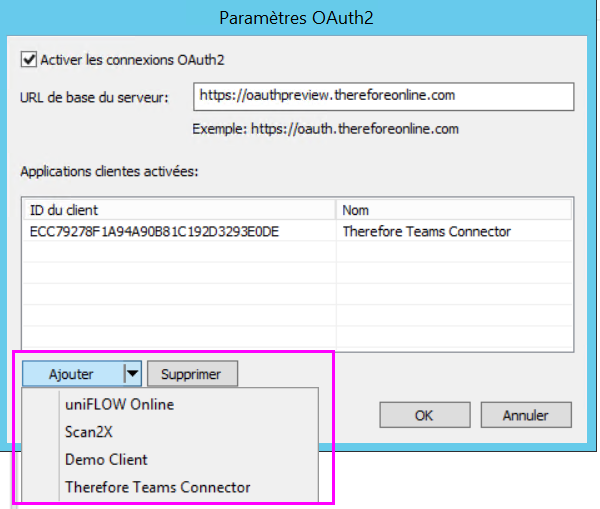The height and width of the screenshot is (509, 600).
Task: Click the Exemple URL hint text
Action: pos(326,129)
